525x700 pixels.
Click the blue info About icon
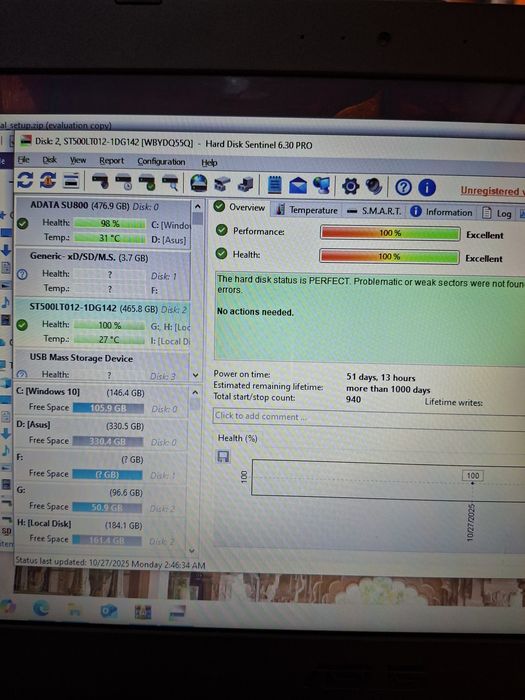[x=427, y=188]
